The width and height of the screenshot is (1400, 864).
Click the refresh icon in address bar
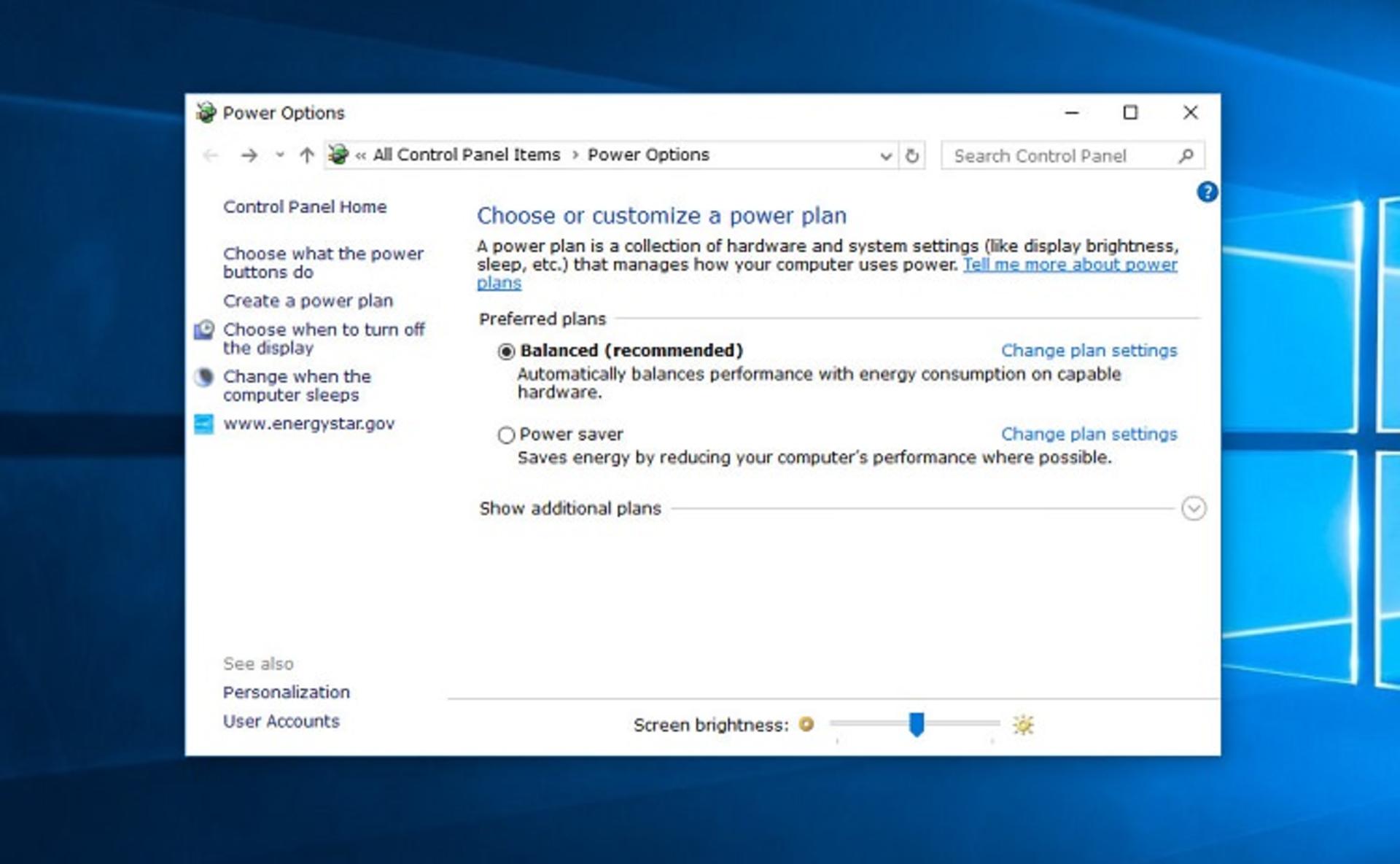pos(911,155)
